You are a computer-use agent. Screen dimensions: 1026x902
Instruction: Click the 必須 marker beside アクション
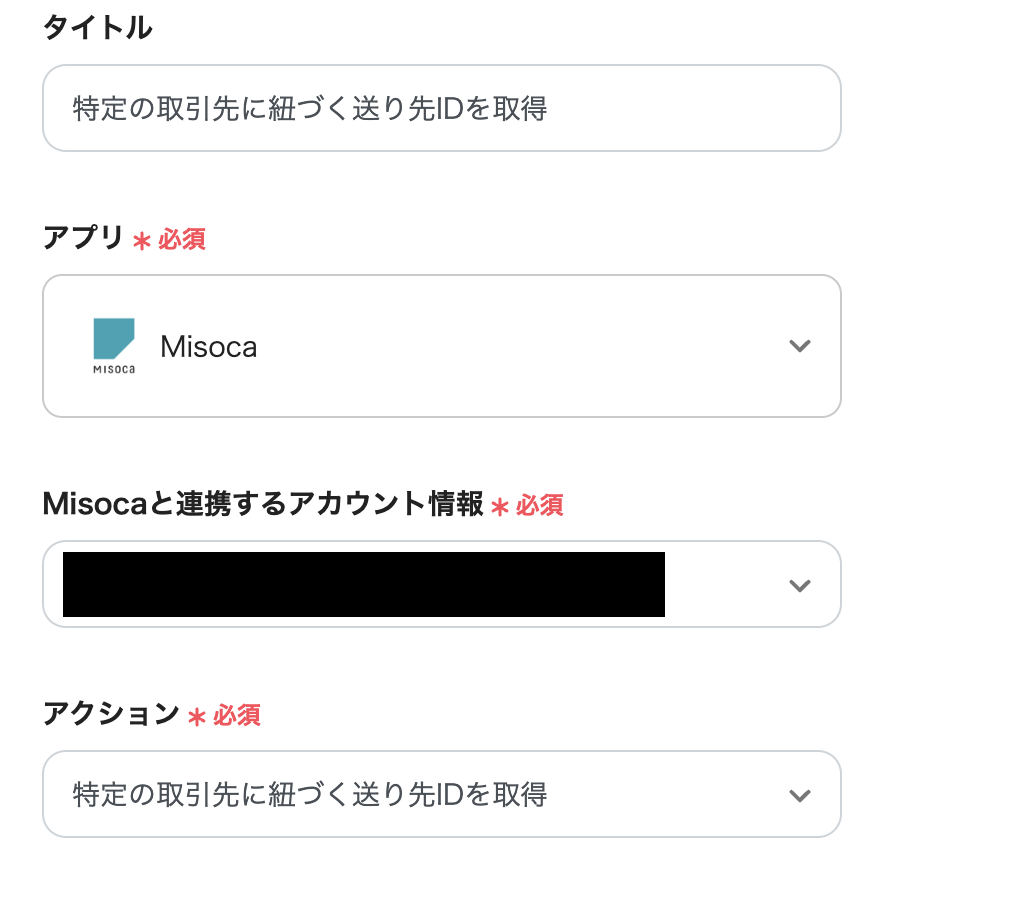click(237, 716)
